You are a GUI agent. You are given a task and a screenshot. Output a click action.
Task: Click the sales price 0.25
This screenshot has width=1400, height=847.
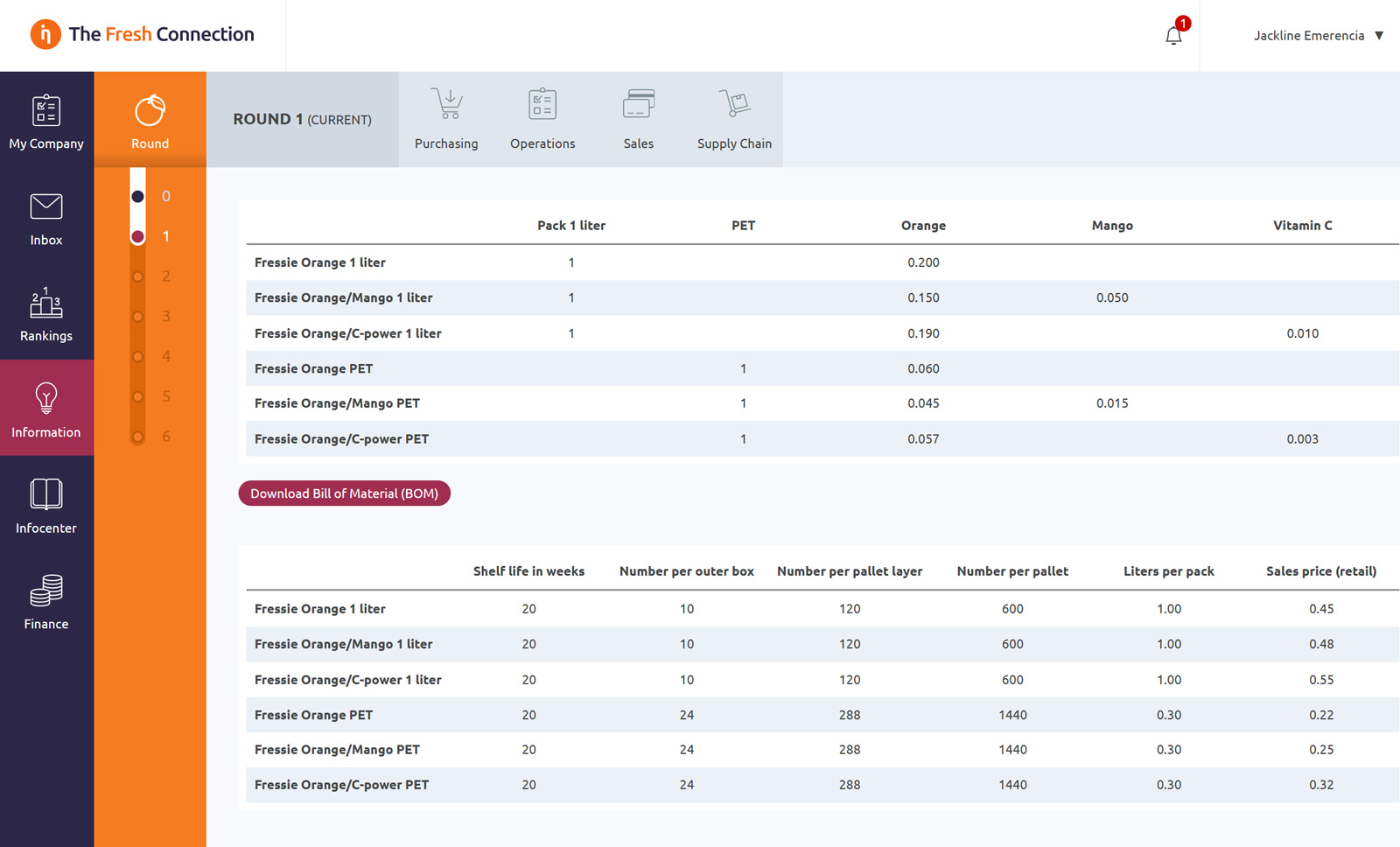coord(1321,750)
